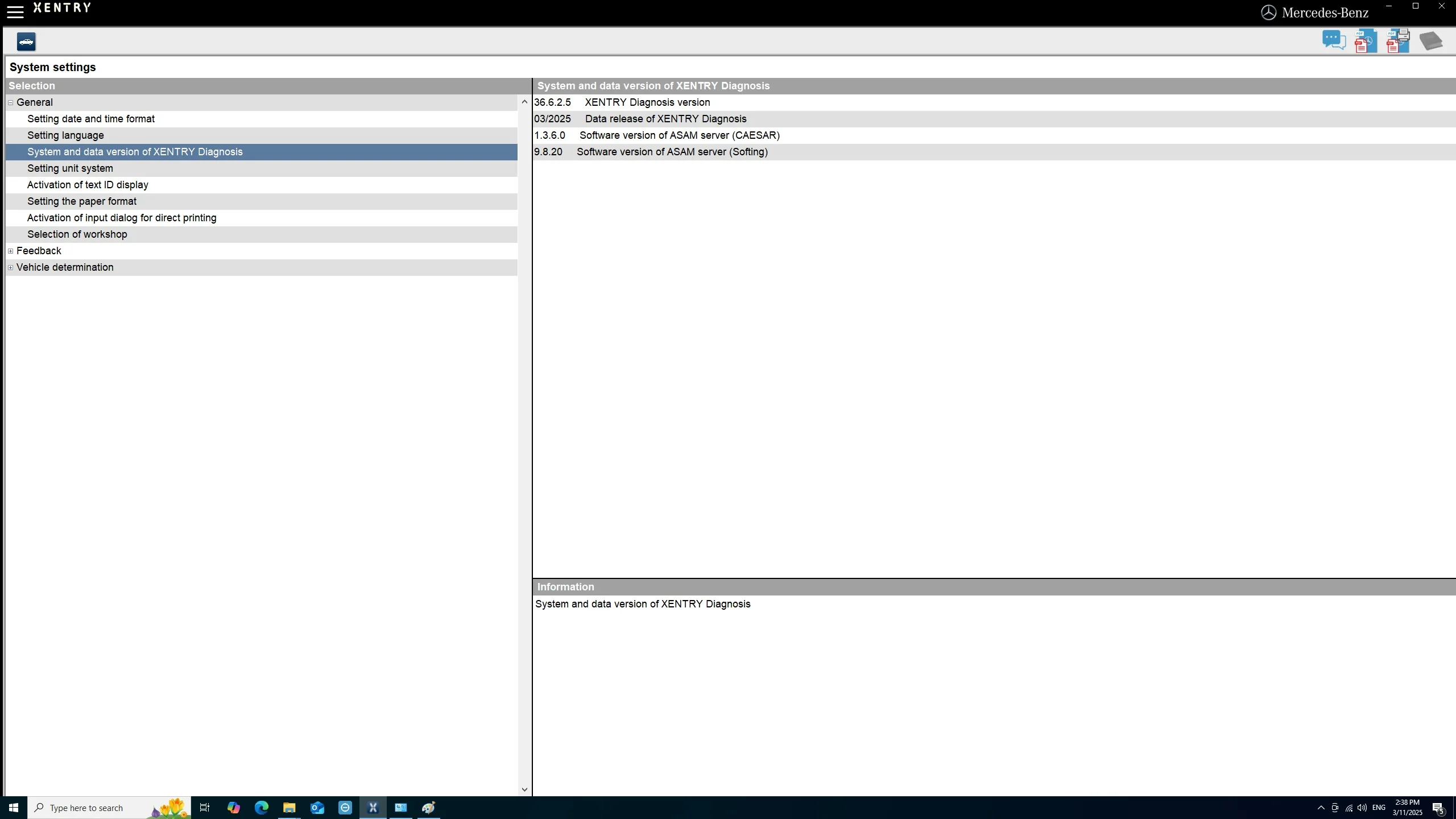This screenshot has height=819, width=1456.
Task: Click the taskbar search box
Action: 109,808
